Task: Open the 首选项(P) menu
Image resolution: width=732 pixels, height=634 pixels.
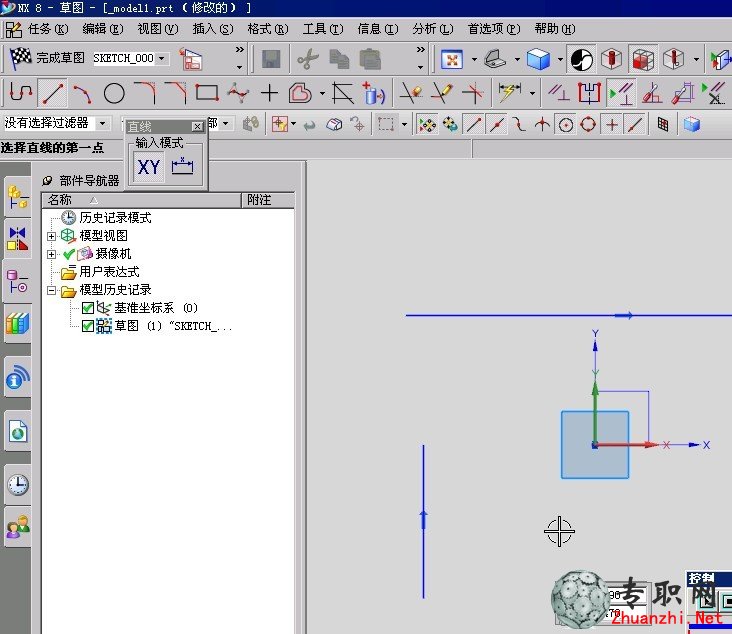Action: pyautogui.click(x=494, y=29)
